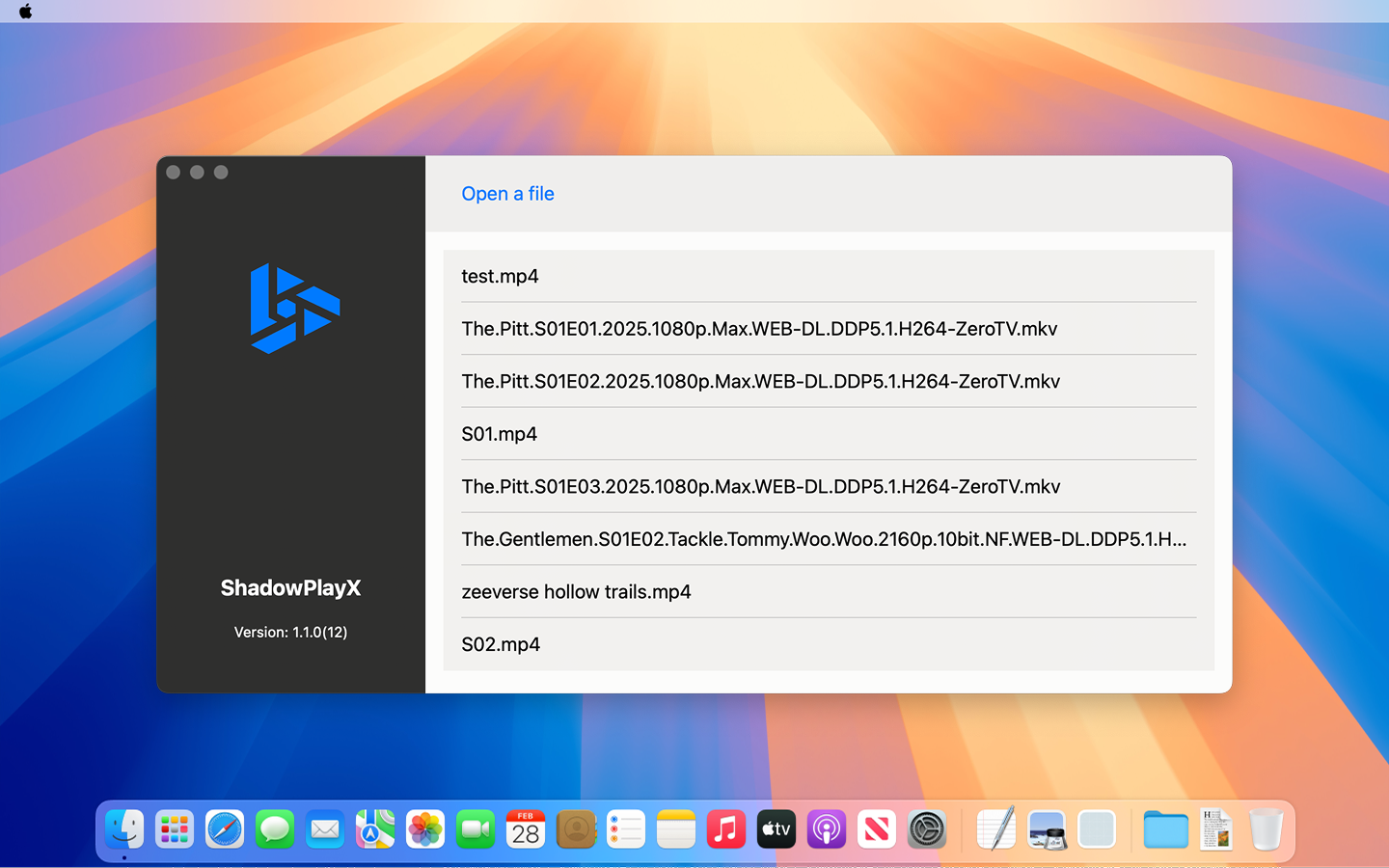
Task: Launch Apple TV from the dock
Action: [776, 829]
